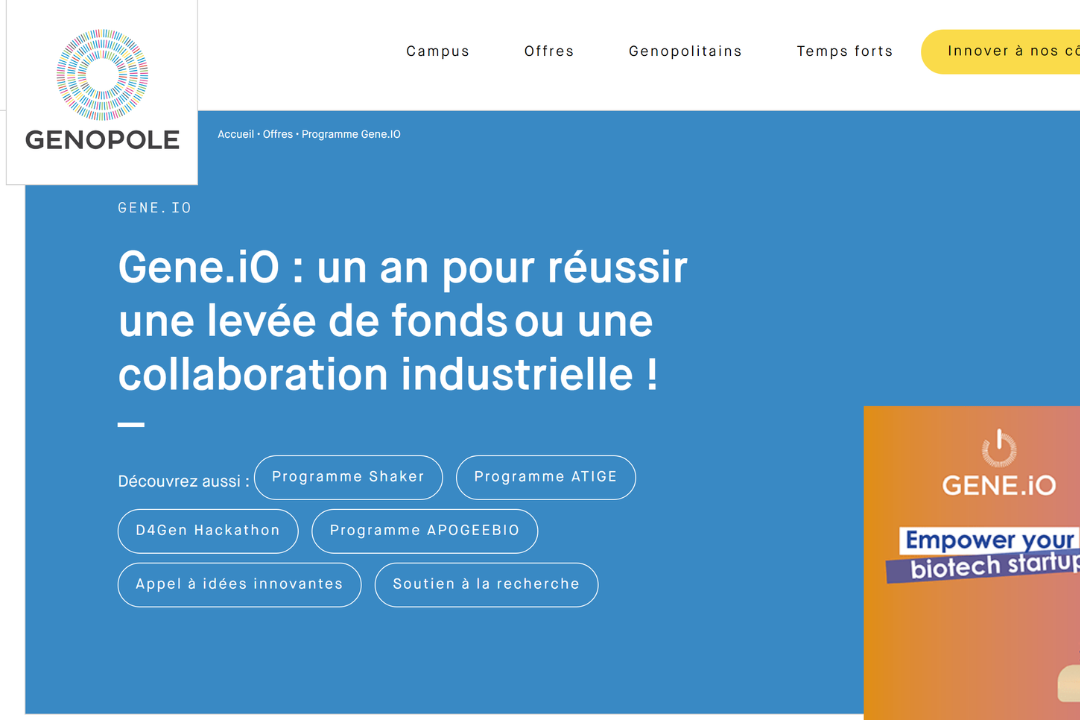The width and height of the screenshot is (1080, 720).
Task: Click the GENE.iO power icon on banner
Action: point(999,448)
